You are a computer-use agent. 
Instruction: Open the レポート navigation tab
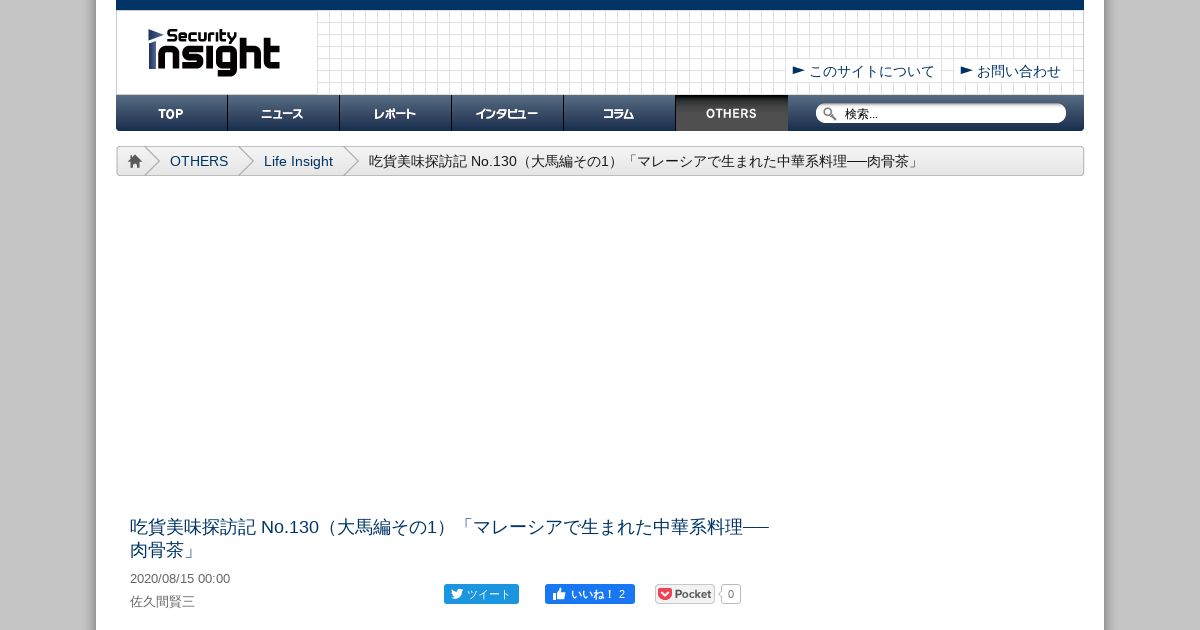[x=396, y=113]
